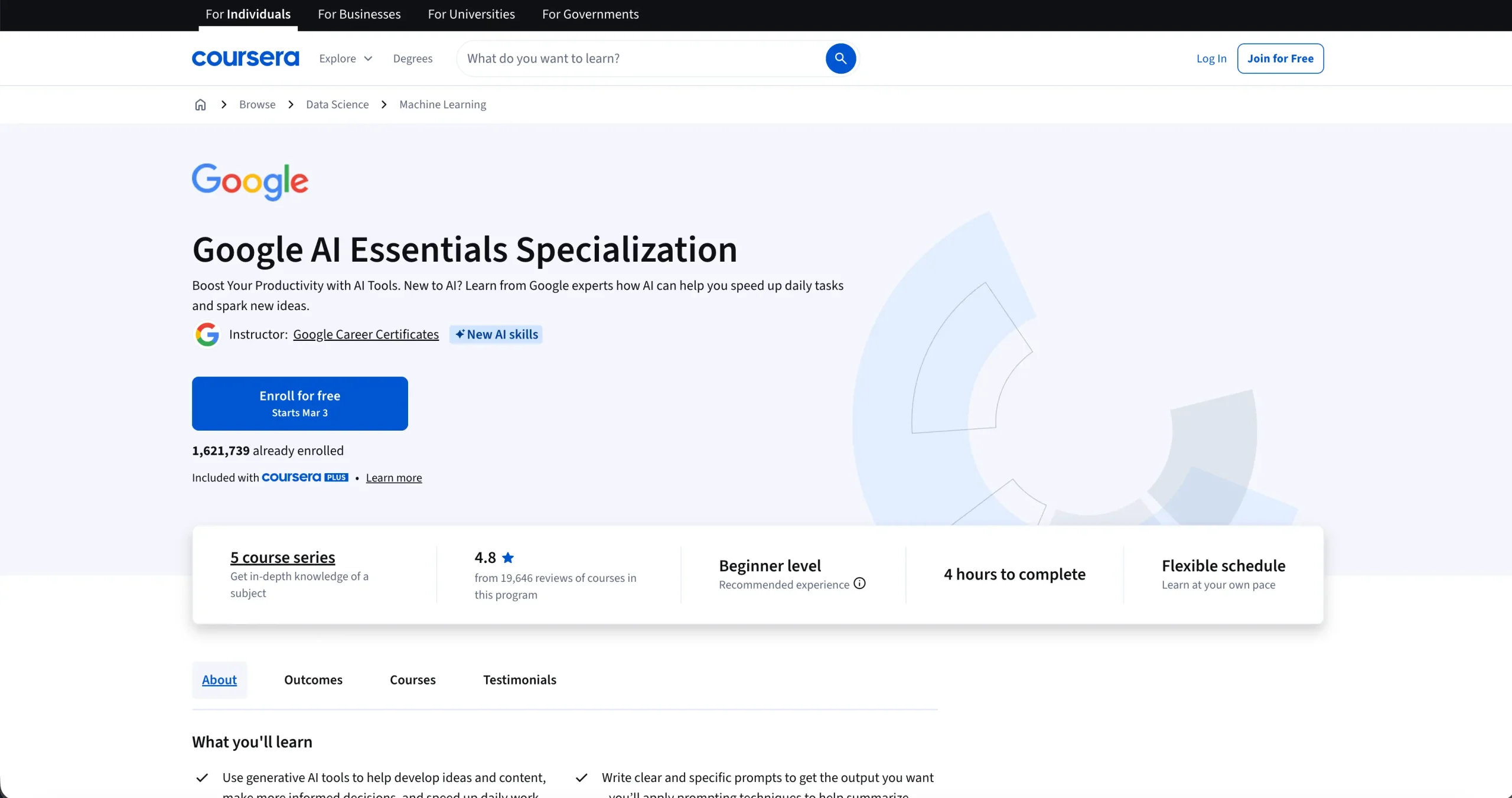Click the Log In link
This screenshot has height=798, width=1512.
[x=1211, y=58]
